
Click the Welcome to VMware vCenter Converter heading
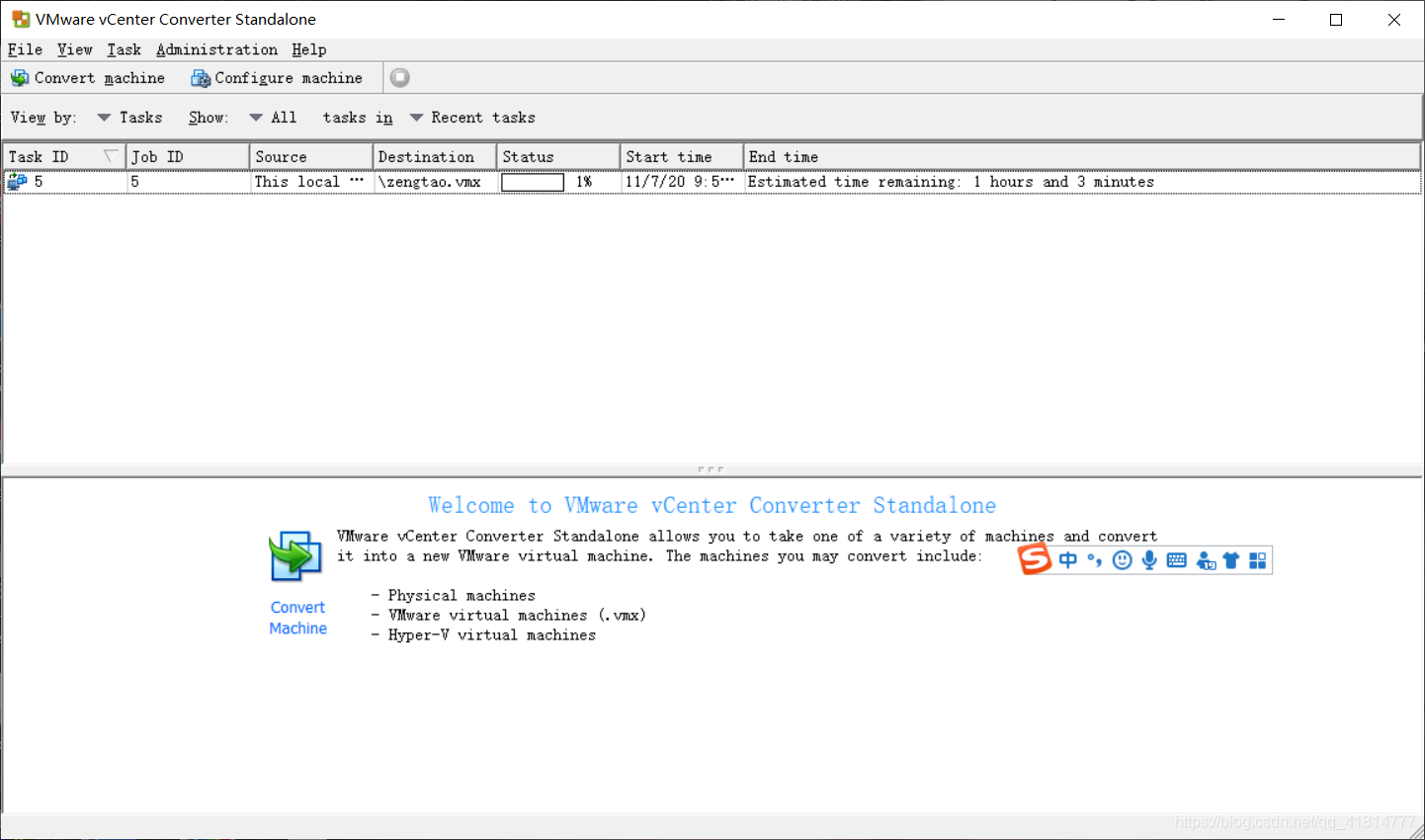point(712,505)
